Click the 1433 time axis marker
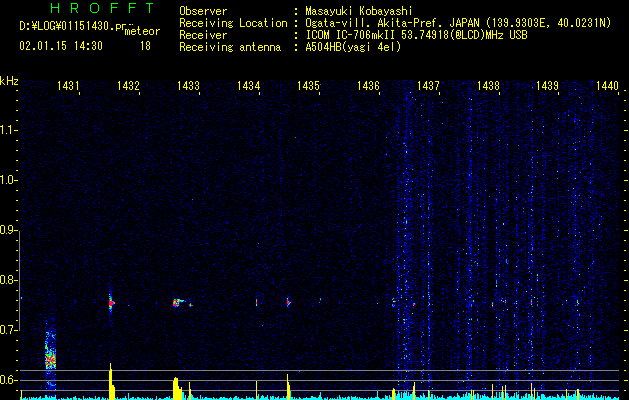 click(x=188, y=85)
